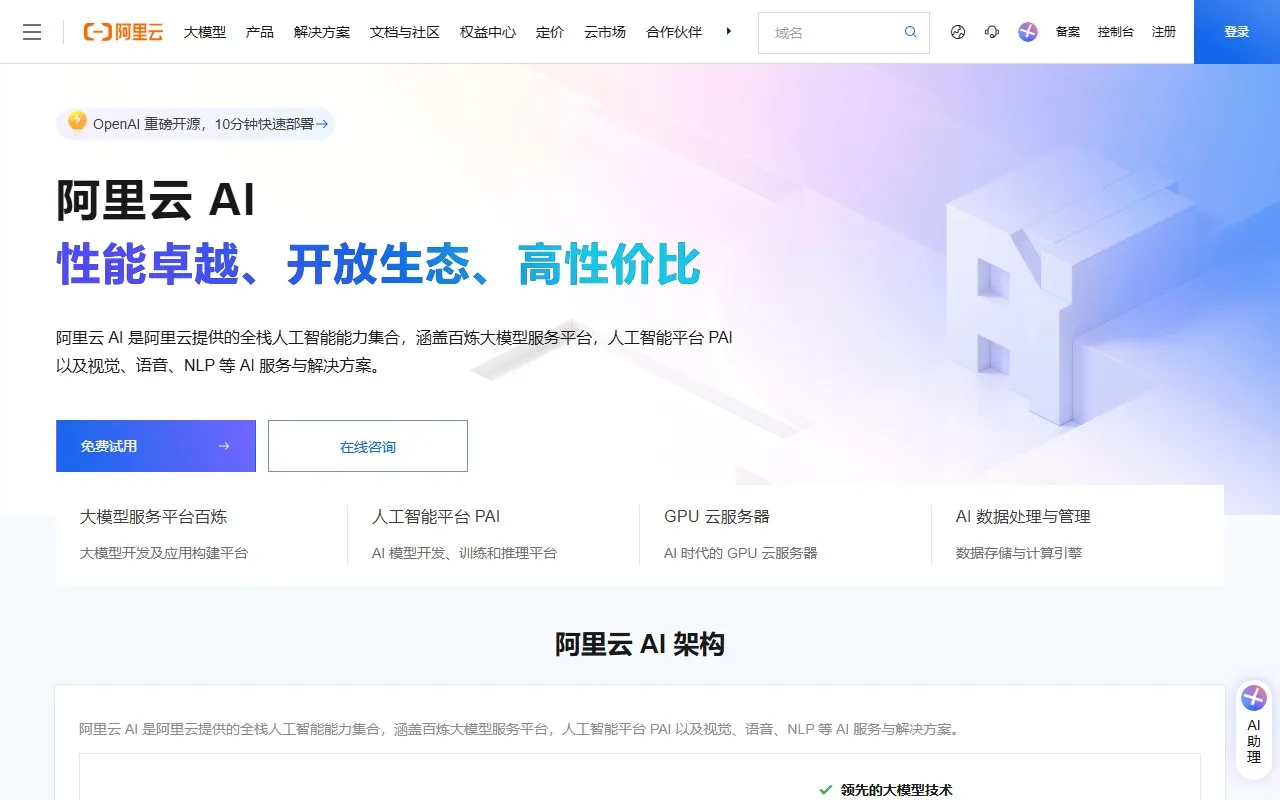Click the search magnifier in the domain box
Image resolution: width=1280 pixels, height=800 pixels.
pos(910,32)
